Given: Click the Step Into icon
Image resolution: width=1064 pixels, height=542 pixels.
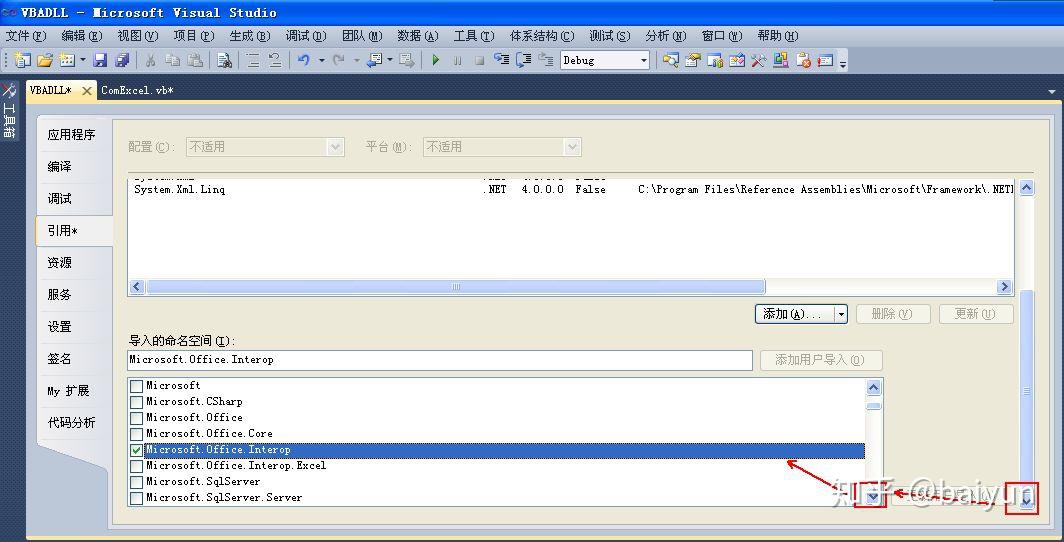Looking at the screenshot, I should [501, 60].
